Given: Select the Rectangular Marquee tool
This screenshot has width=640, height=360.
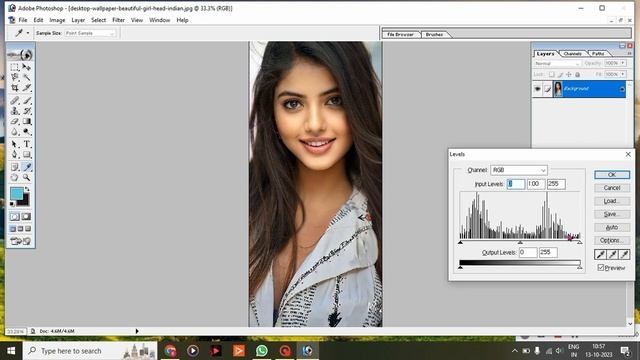Looking at the screenshot, I should click(x=15, y=67).
